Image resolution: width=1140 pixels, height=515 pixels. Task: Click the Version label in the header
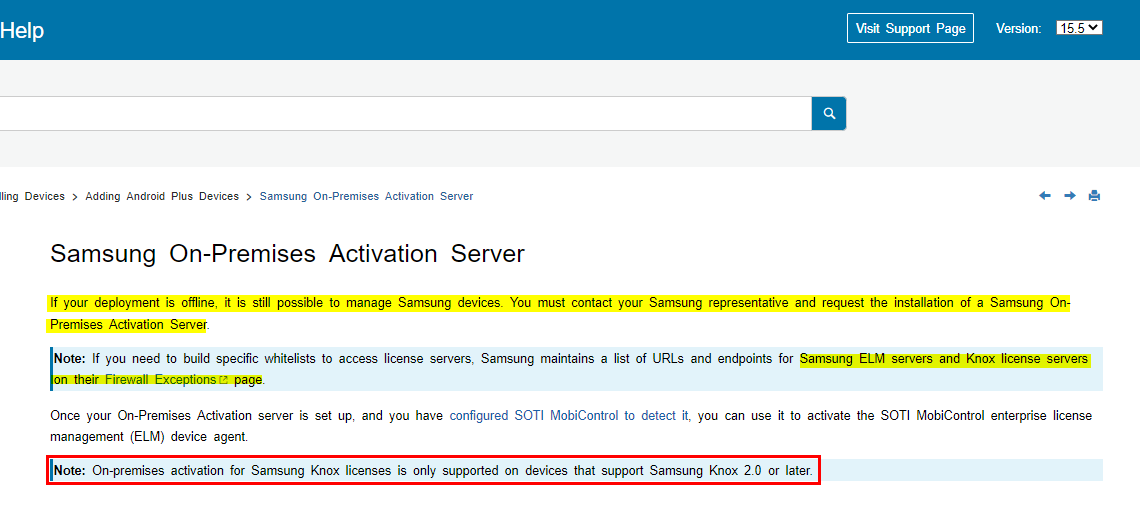1018,29
